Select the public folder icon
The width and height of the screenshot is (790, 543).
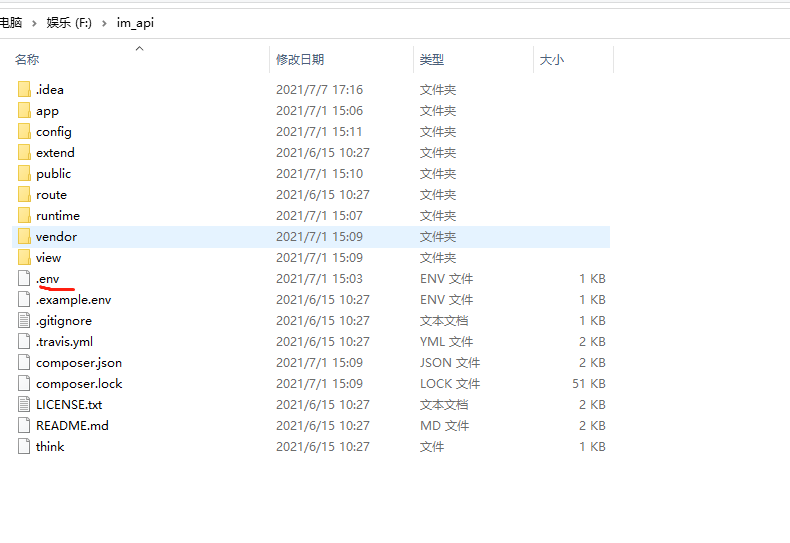(24, 174)
